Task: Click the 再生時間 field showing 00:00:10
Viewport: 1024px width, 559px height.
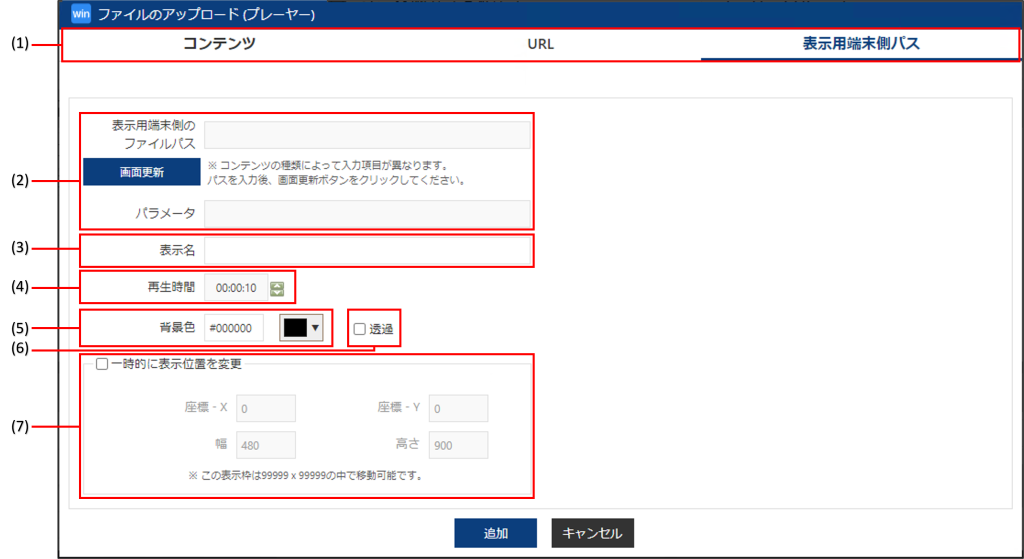Action: (x=236, y=288)
